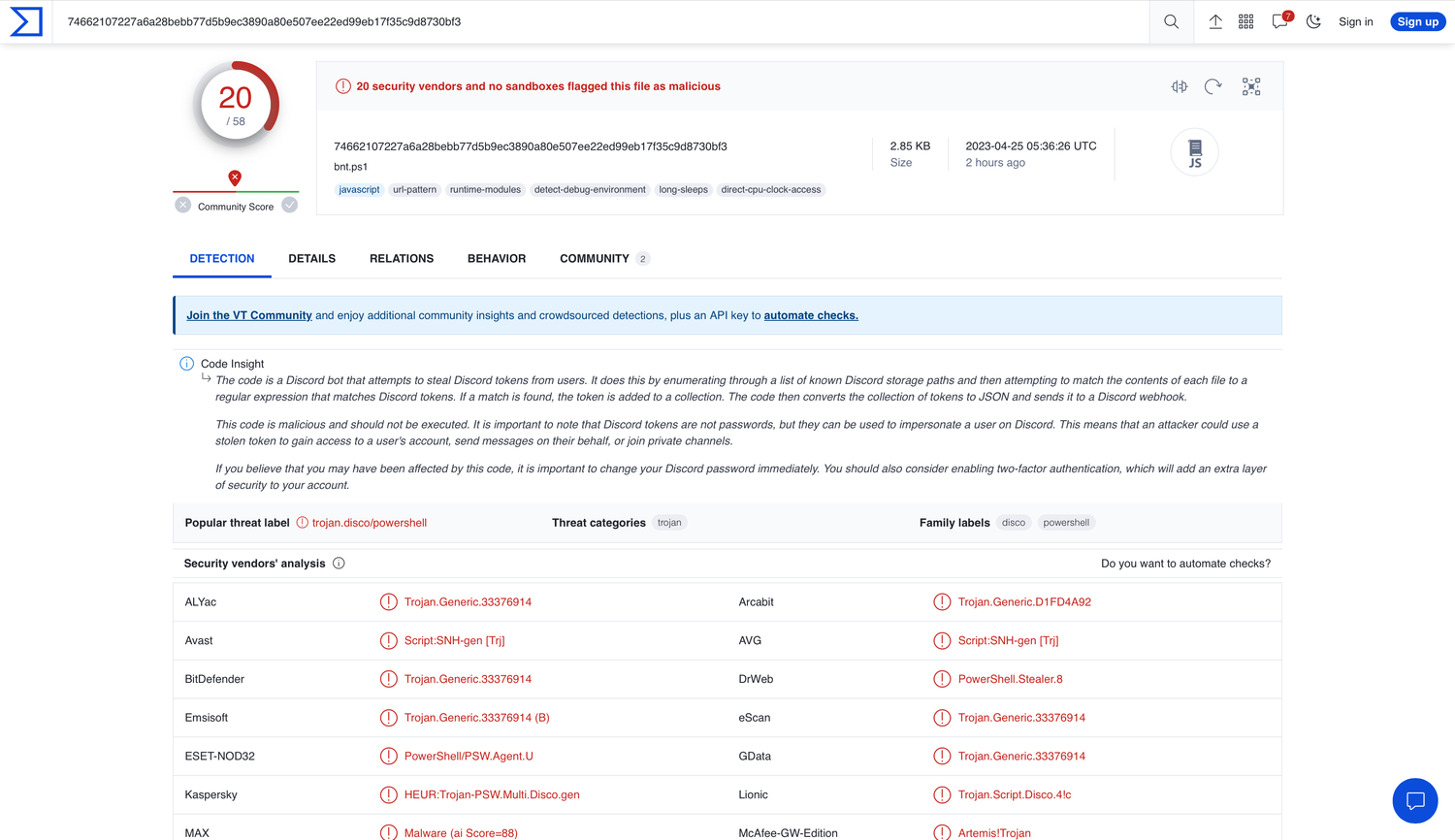The width and height of the screenshot is (1455, 840).
Task: Click the long-sleeps tag
Action: tap(683, 190)
